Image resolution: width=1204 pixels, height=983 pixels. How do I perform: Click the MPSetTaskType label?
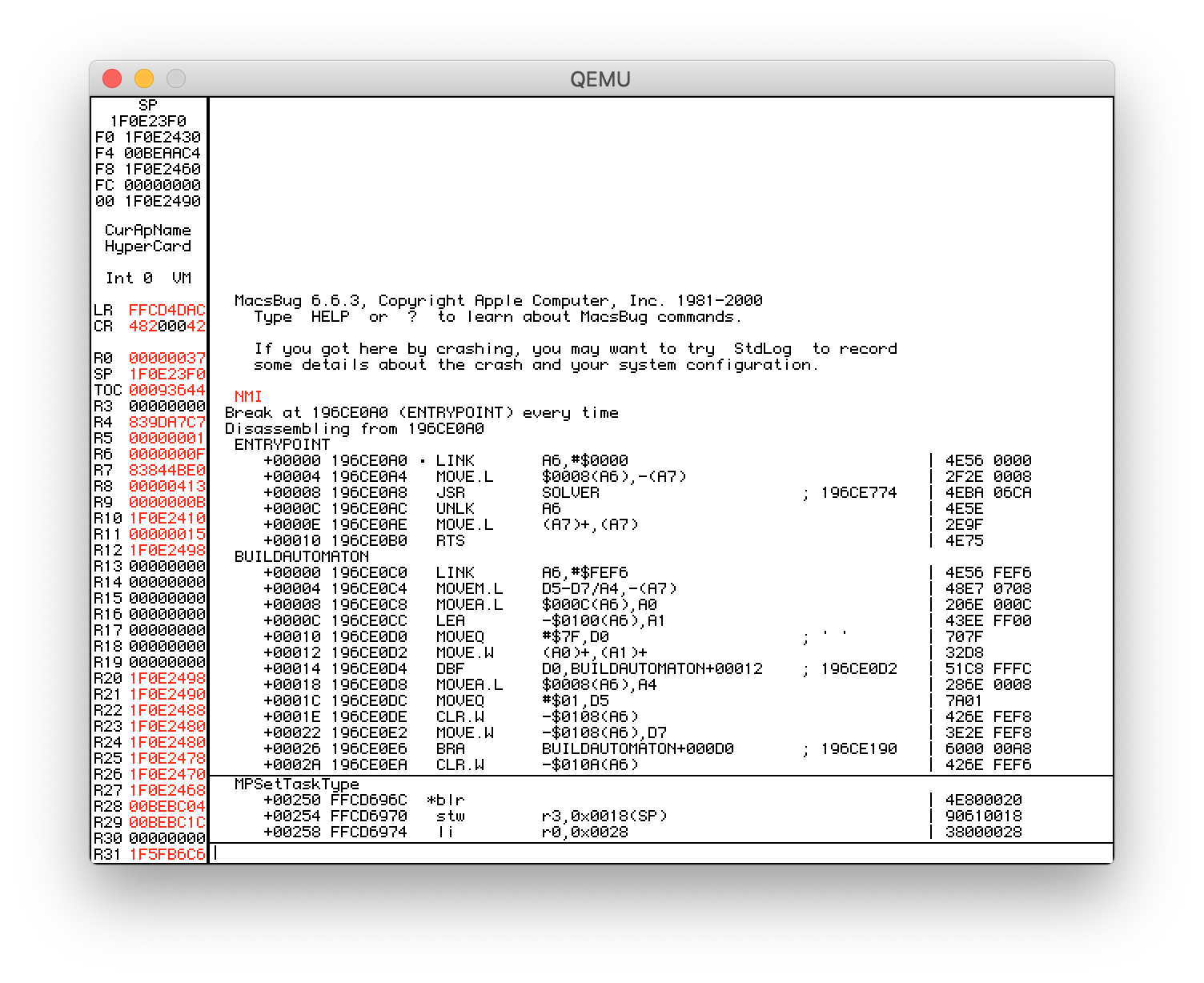pos(297,784)
